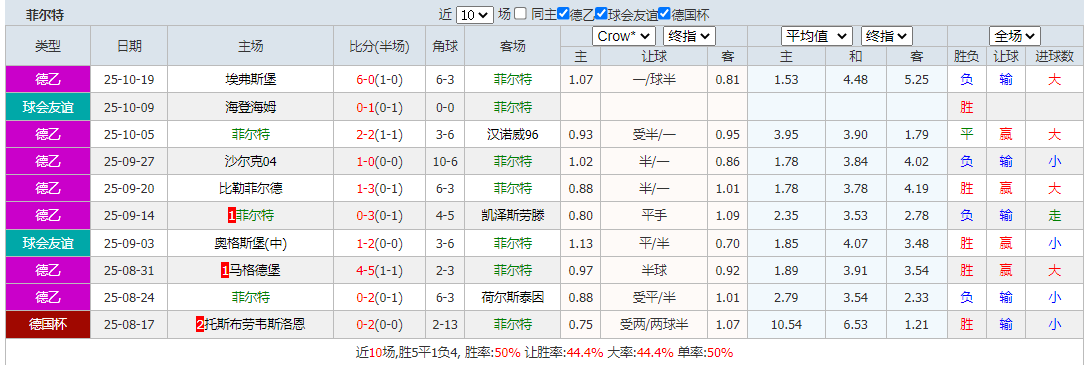Open the 全场 dropdown
Viewport: 1085px width, 365px height.
pos(1015,36)
